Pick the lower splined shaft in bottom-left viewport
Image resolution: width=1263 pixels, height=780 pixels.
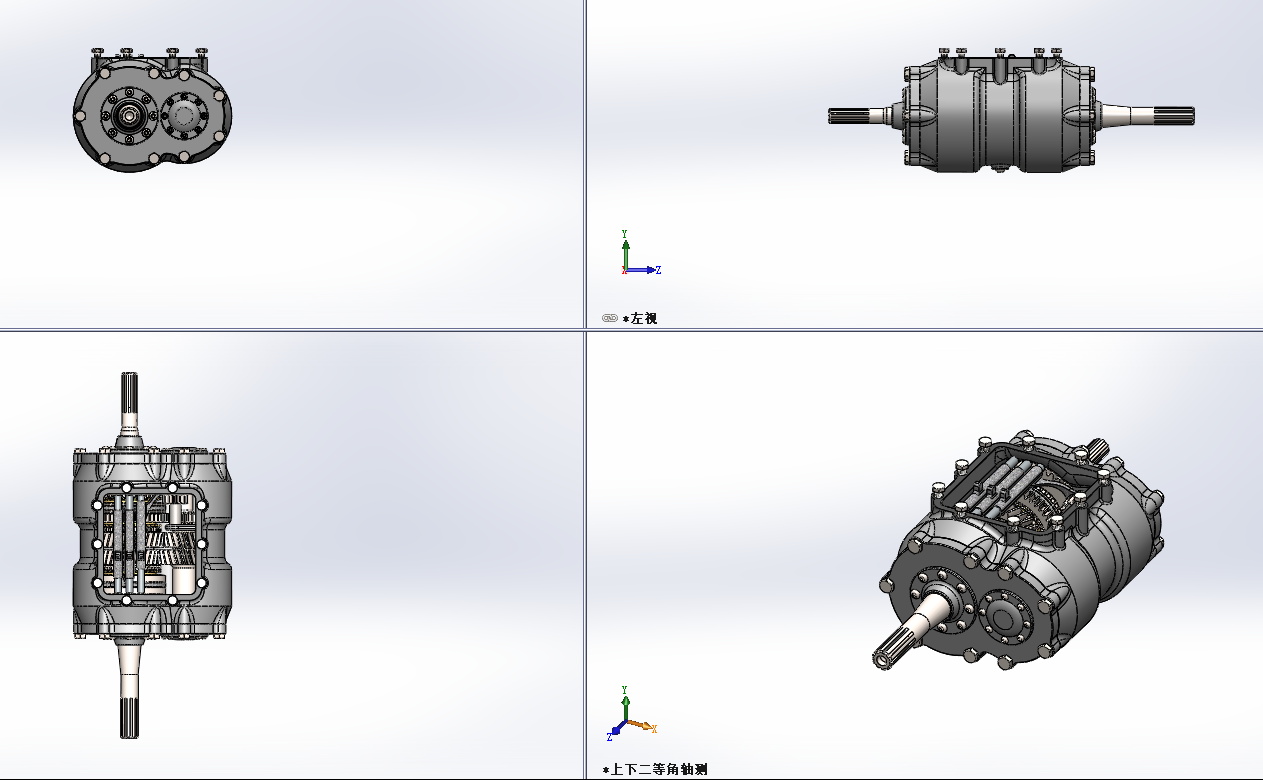(129, 689)
